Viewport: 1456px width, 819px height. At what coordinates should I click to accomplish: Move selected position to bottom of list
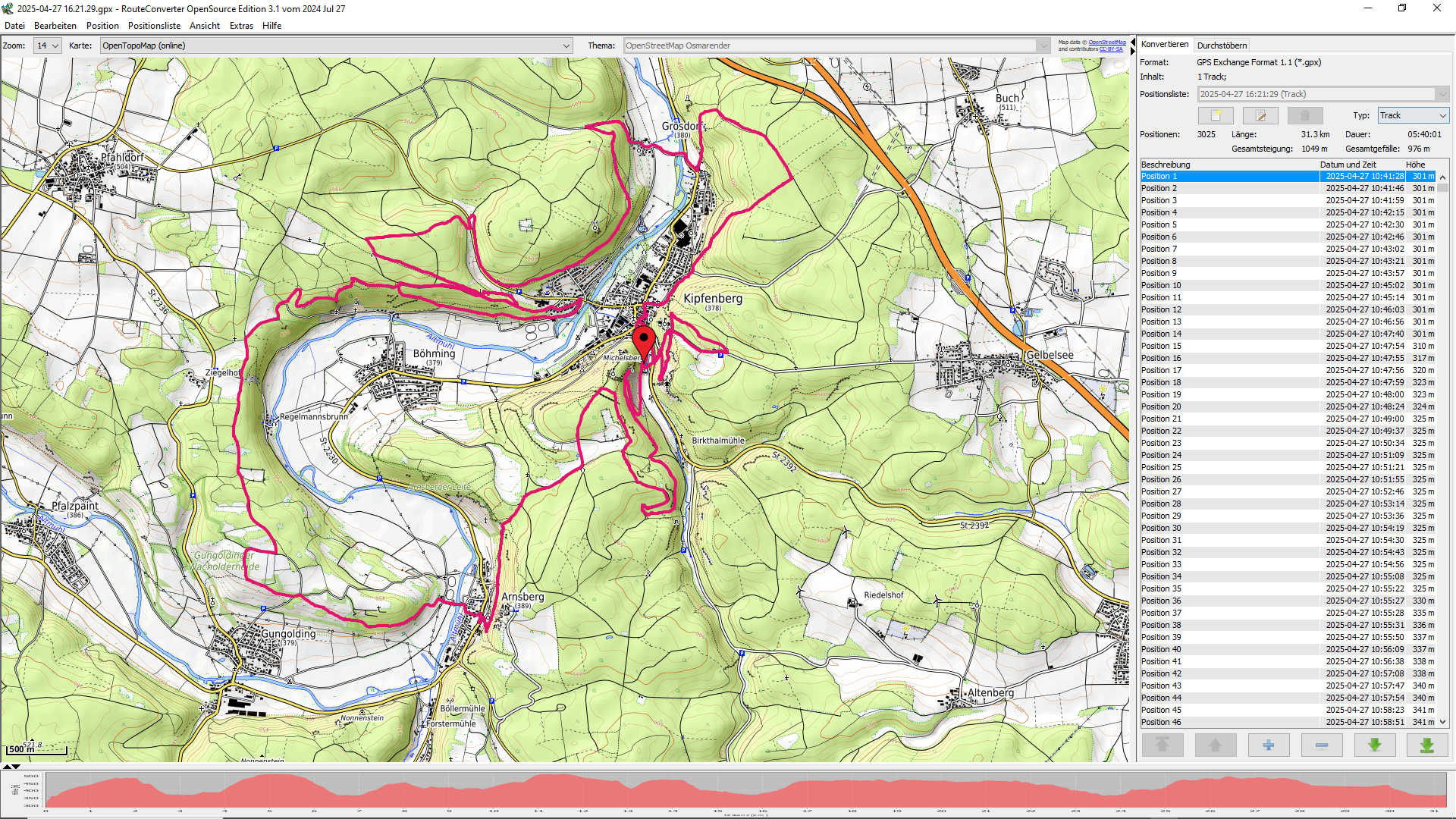1427,745
